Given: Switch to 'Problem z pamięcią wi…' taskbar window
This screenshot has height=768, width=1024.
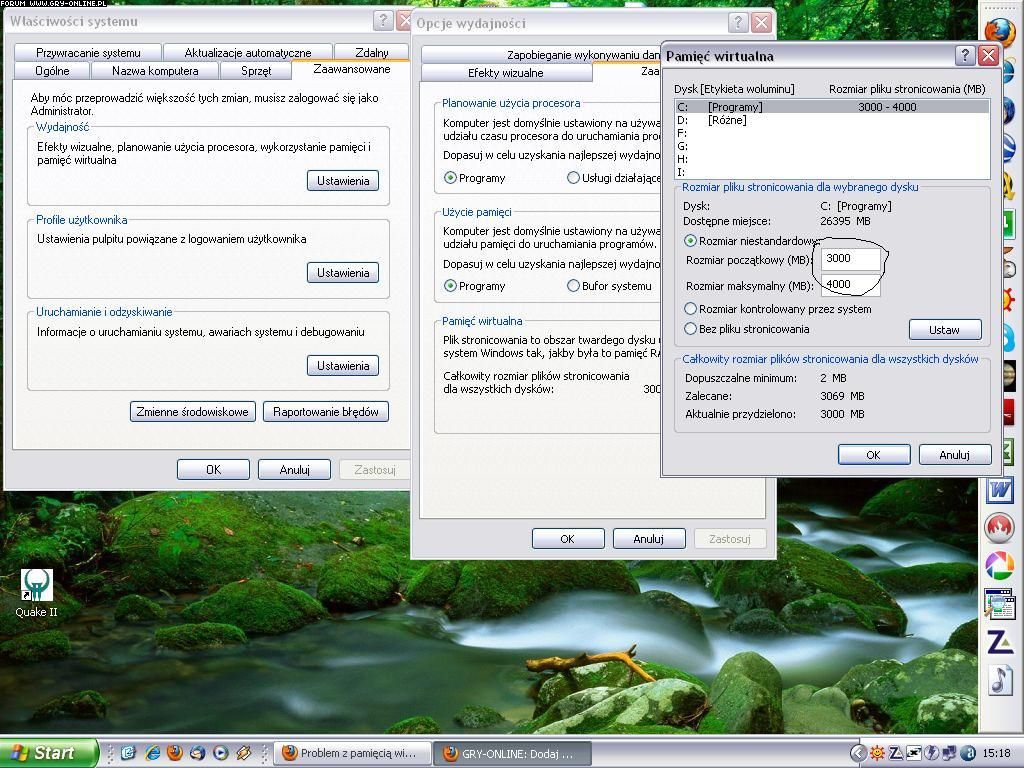Looking at the screenshot, I should point(353,753).
